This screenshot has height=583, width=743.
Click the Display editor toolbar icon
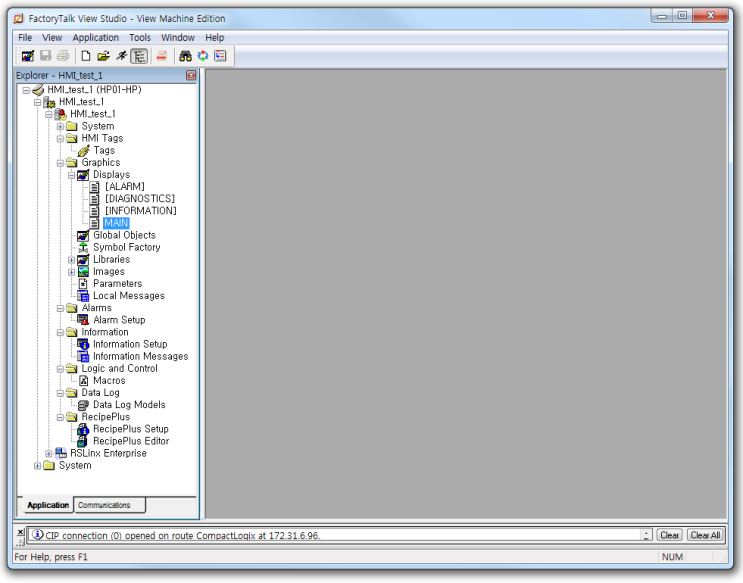[28, 56]
